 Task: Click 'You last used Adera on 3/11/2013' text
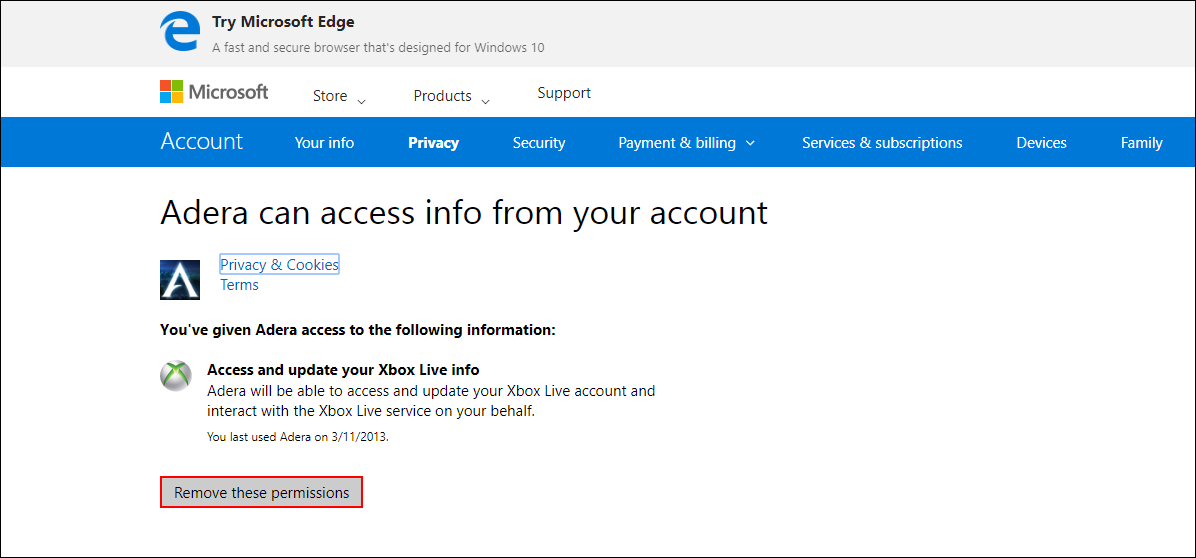coord(298,438)
